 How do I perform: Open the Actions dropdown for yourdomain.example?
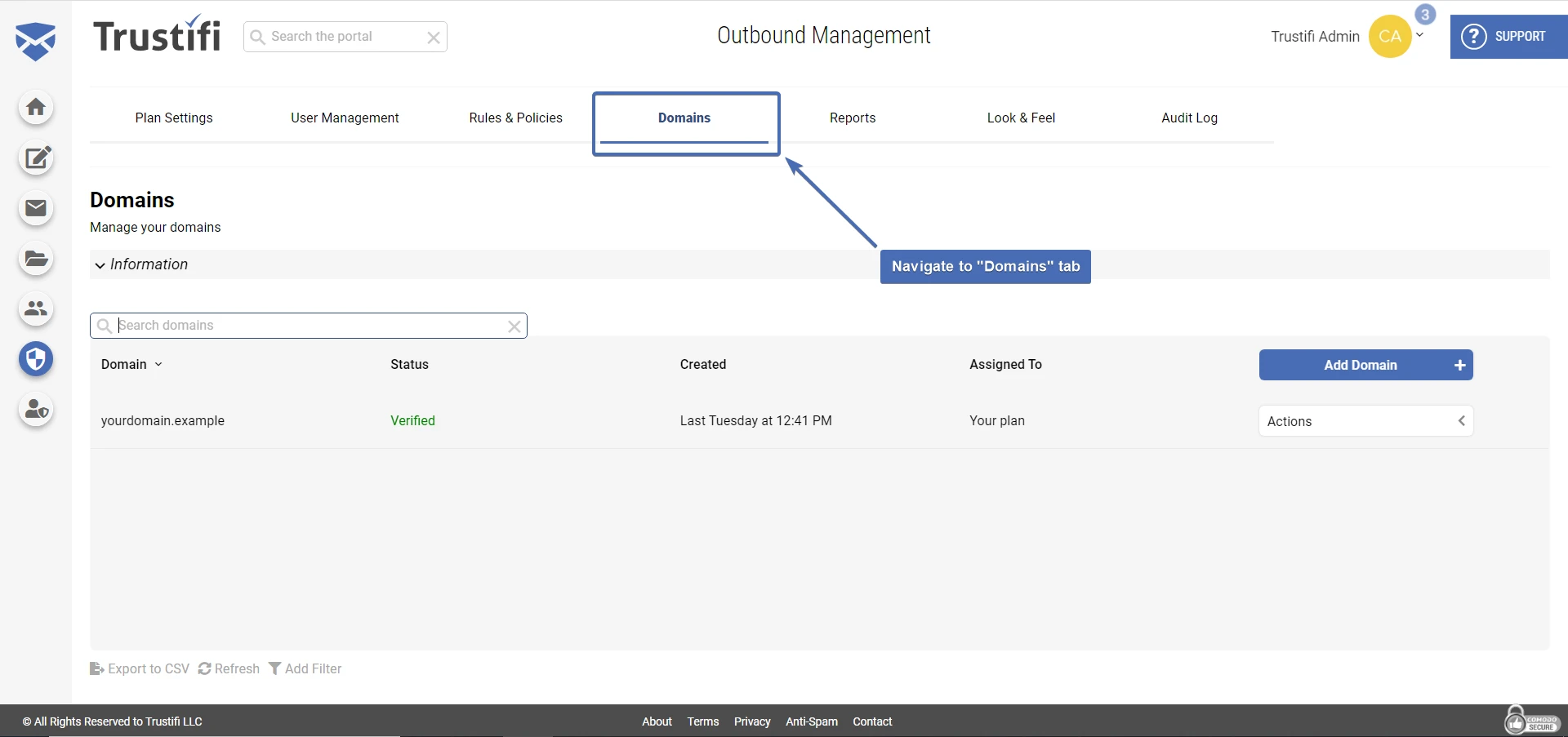tap(1365, 421)
